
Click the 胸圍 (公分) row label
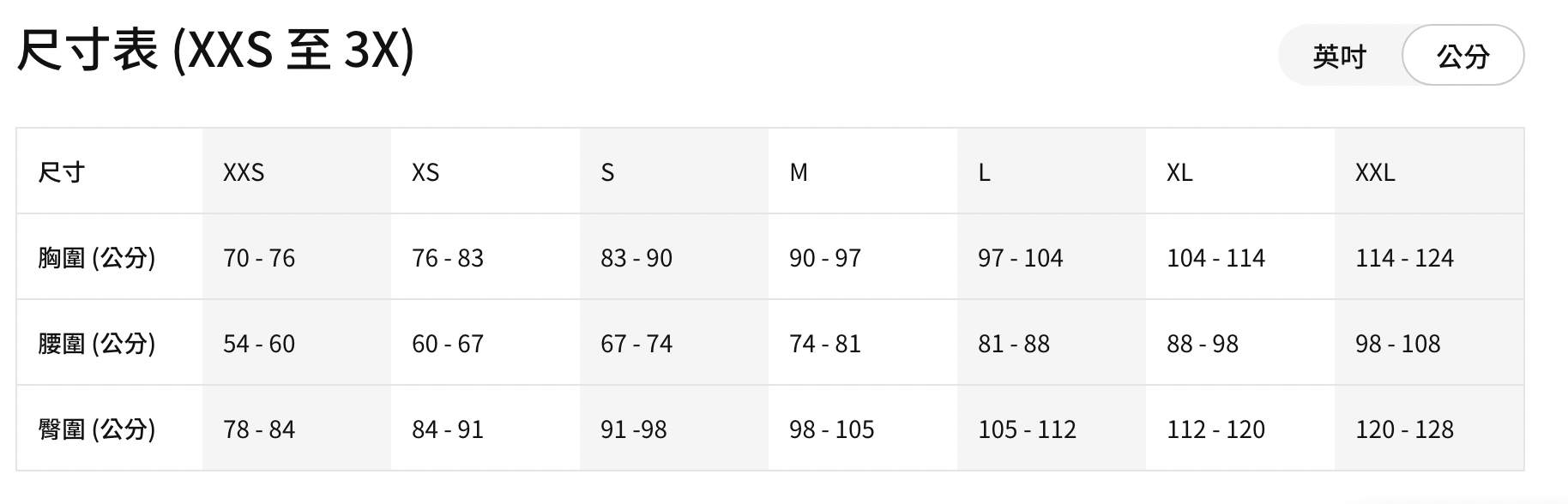(97, 258)
